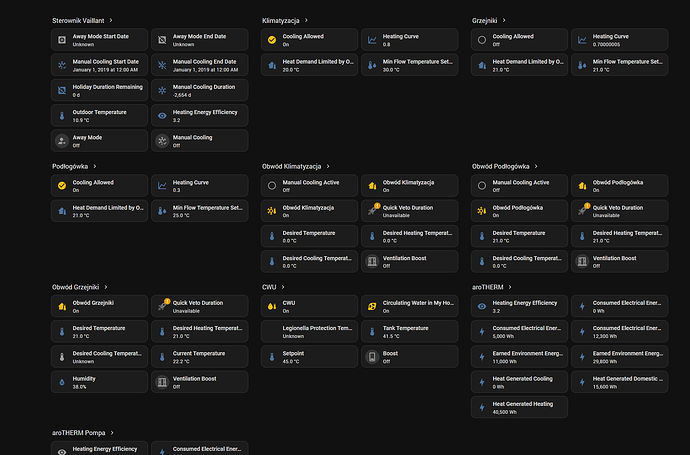
Task: Toggle Manual Cooling Active in Obwód Klimatyzacja
Action: click(x=272, y=186)
